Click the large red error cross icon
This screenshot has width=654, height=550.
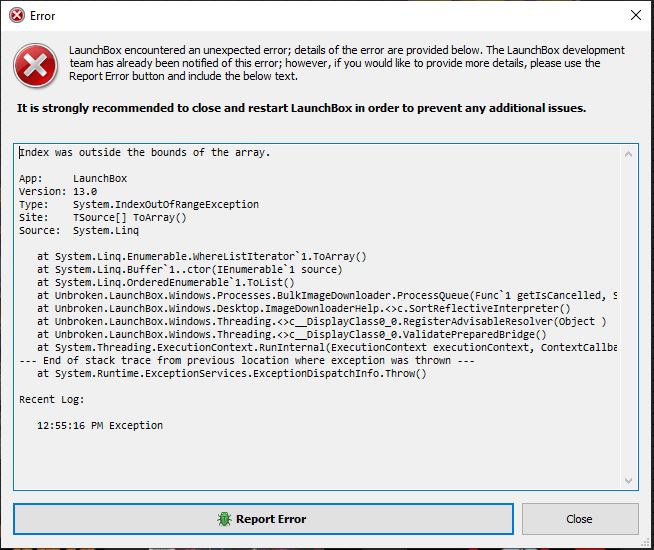[x=35, y=65]
